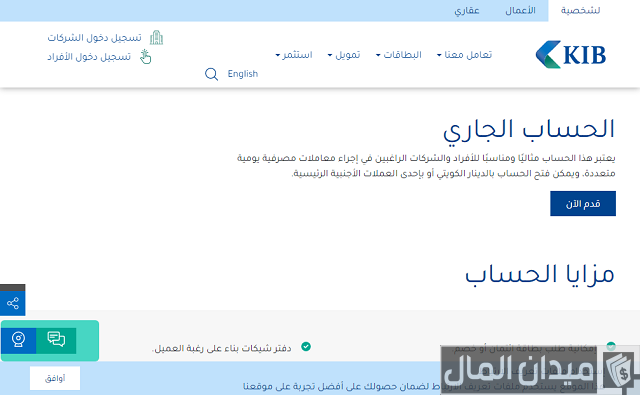
Task: Switch to the الأعمال tab
Action: (x=520, y=11)
